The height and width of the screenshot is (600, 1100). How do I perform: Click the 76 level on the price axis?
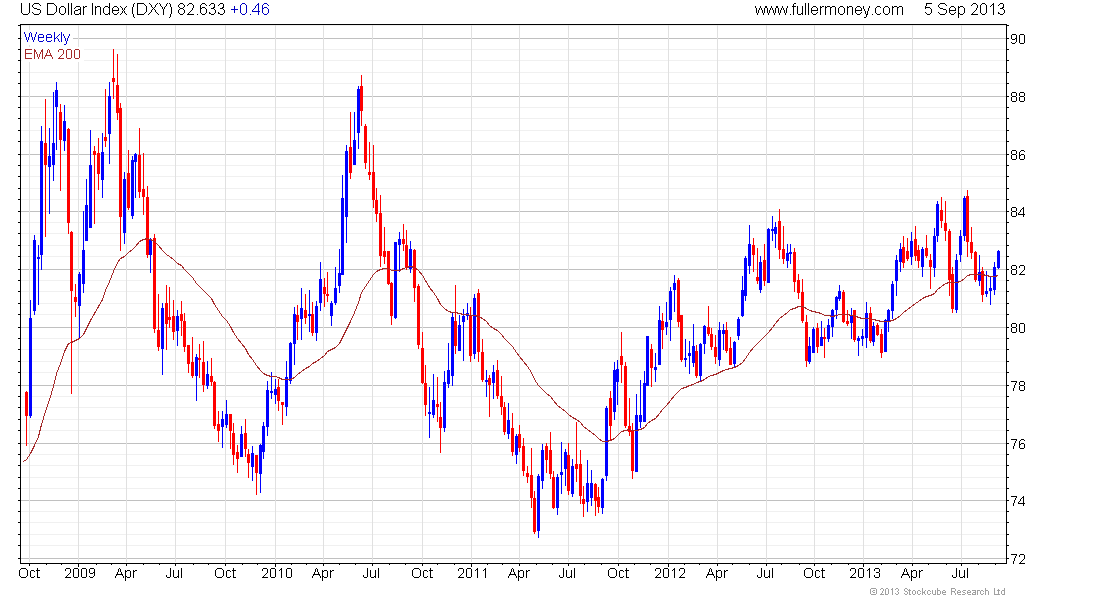tap(1018, 444)
